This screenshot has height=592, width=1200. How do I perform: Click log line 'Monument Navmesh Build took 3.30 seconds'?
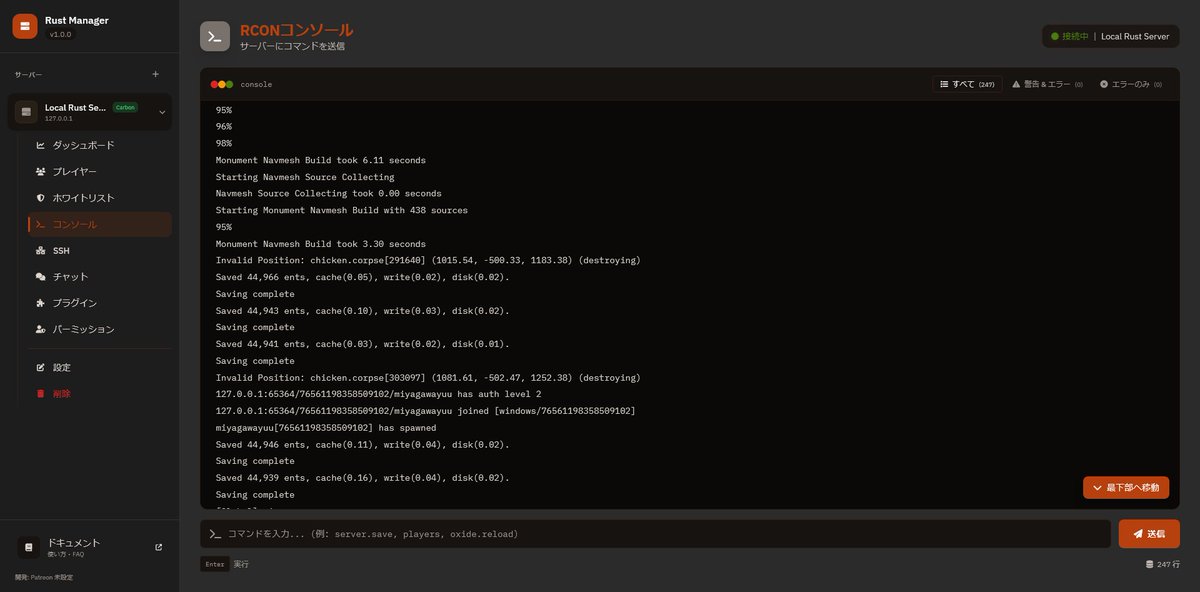pyautogui.click(x=321, y=244)
